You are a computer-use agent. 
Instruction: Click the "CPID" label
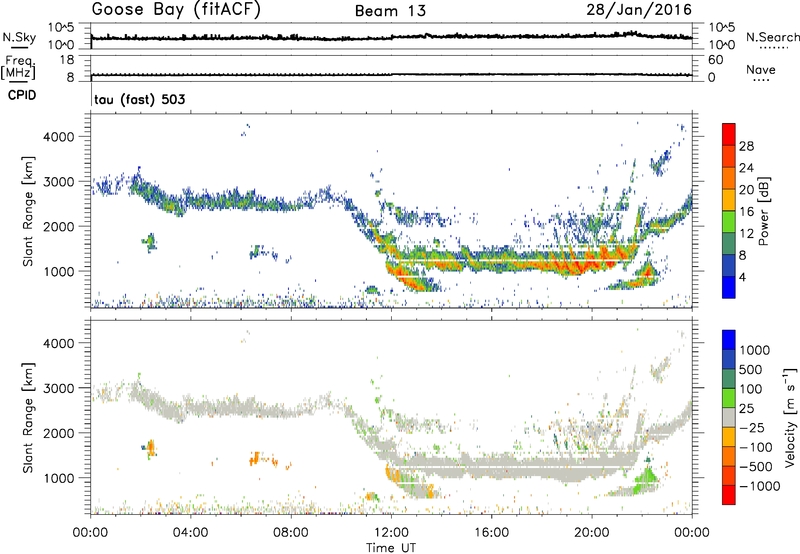[x=22, y=95]
